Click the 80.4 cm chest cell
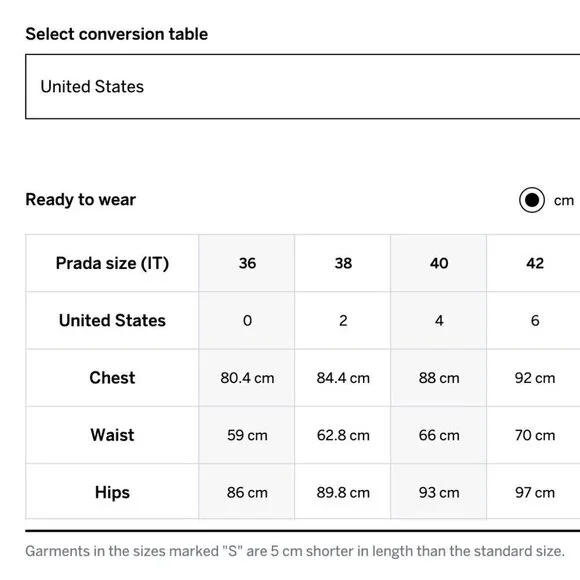 (247, 378)
